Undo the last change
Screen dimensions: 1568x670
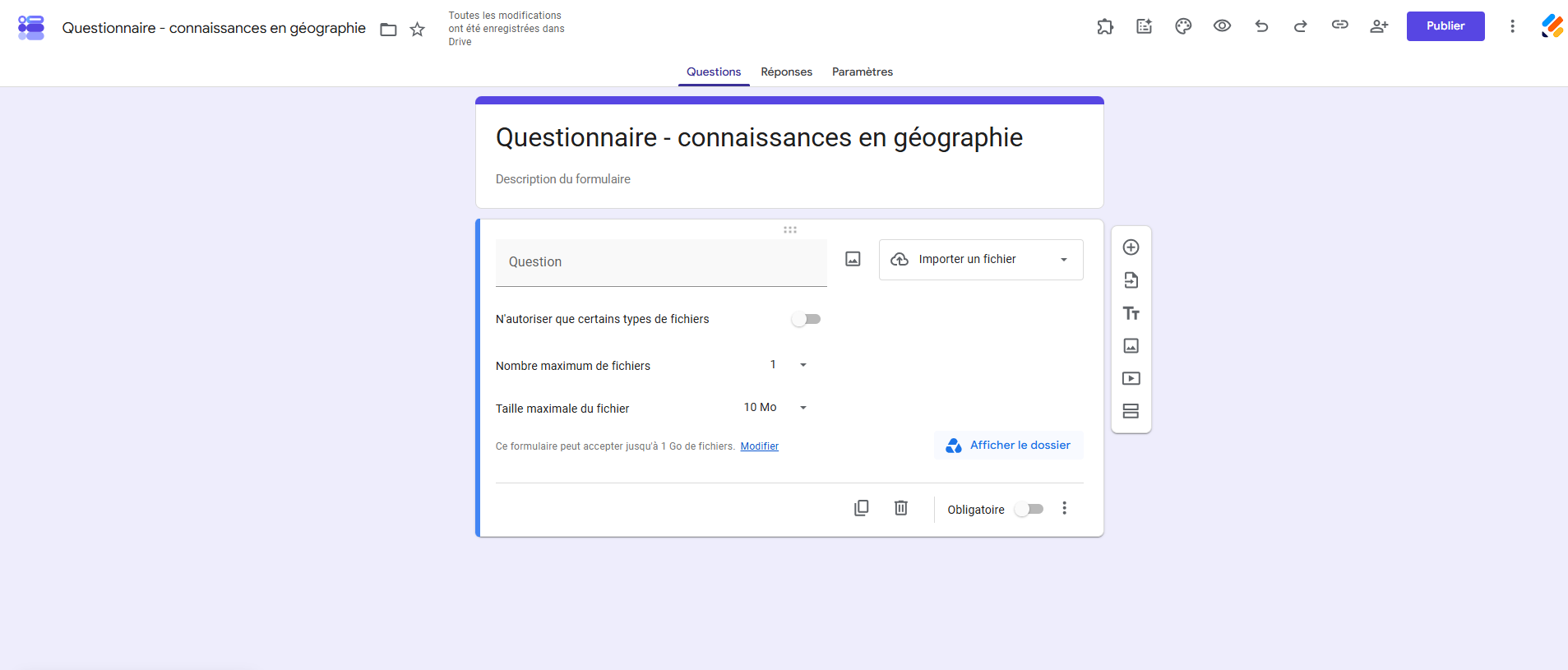1261,26
